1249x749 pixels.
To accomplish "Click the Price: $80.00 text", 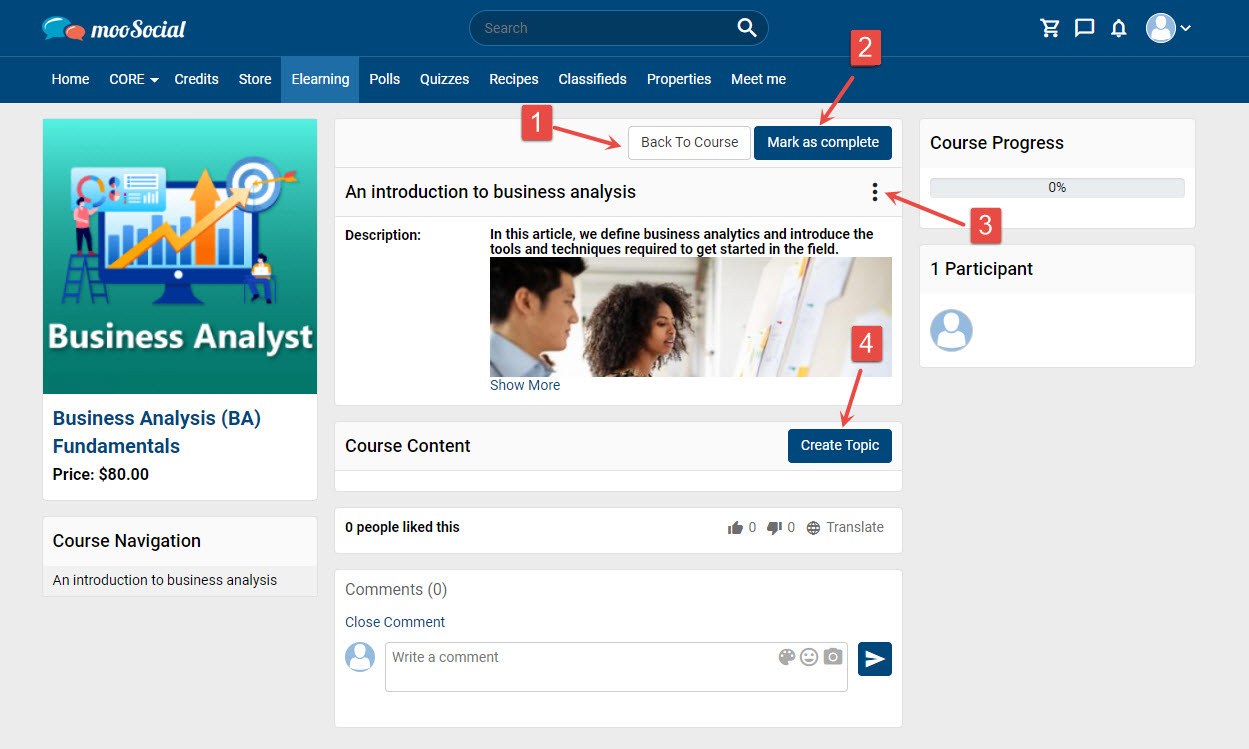I will click(x=101, y=474).
